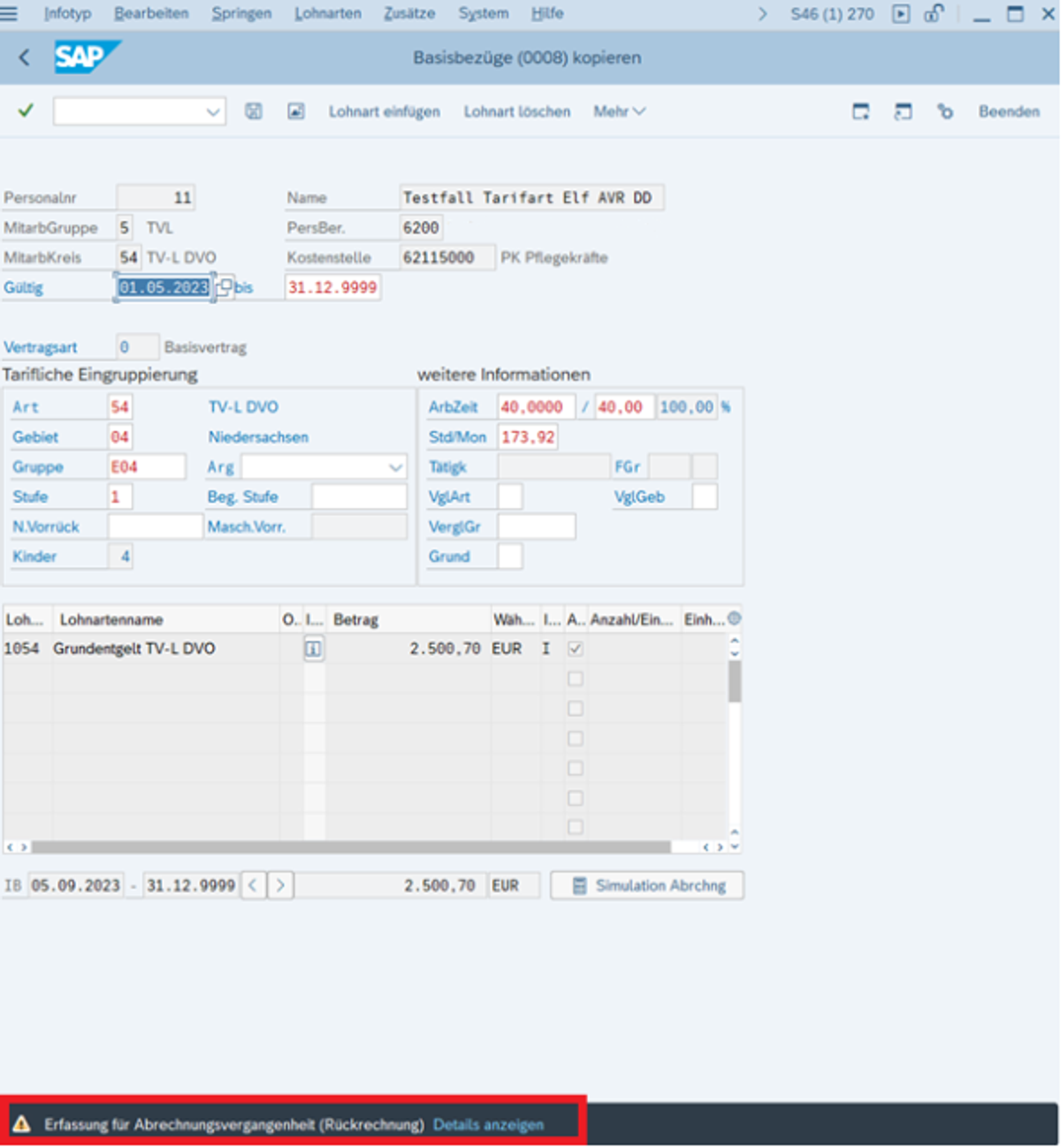Toggle the checked box in row 1054
The width and height of the screenshot is (1061, 1148).
(576, 649)
